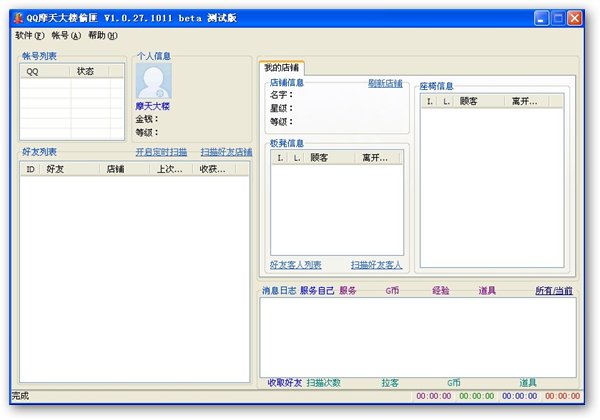Click the app icon in the title bar
Screen dimensions: 600x420
[18, 18]
